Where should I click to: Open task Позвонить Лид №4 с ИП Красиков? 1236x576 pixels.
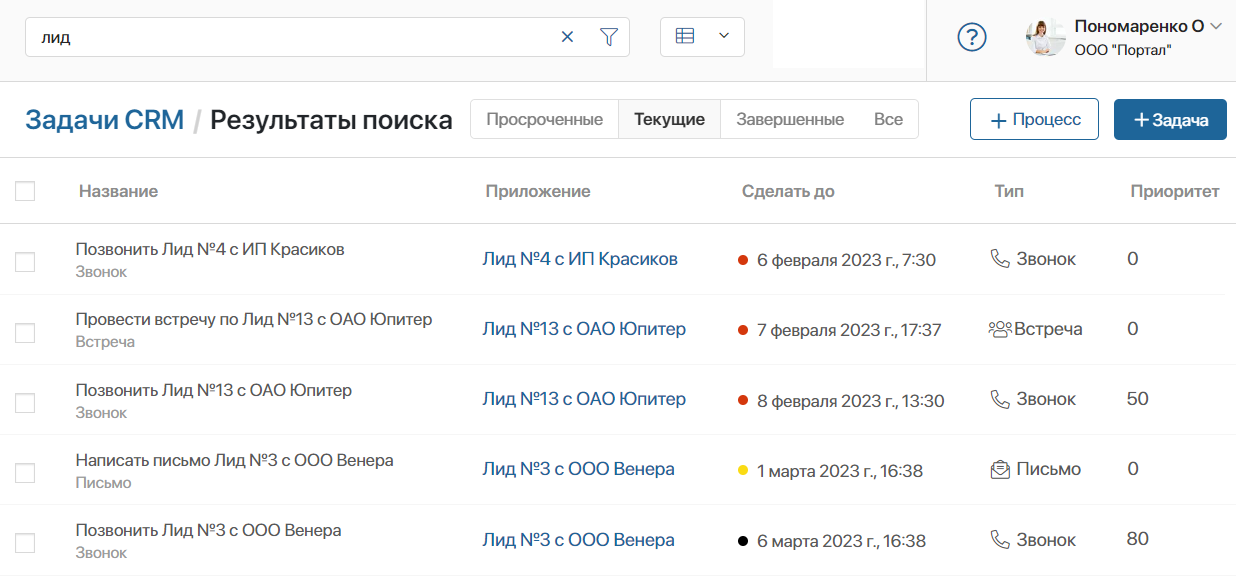[210, 249]
